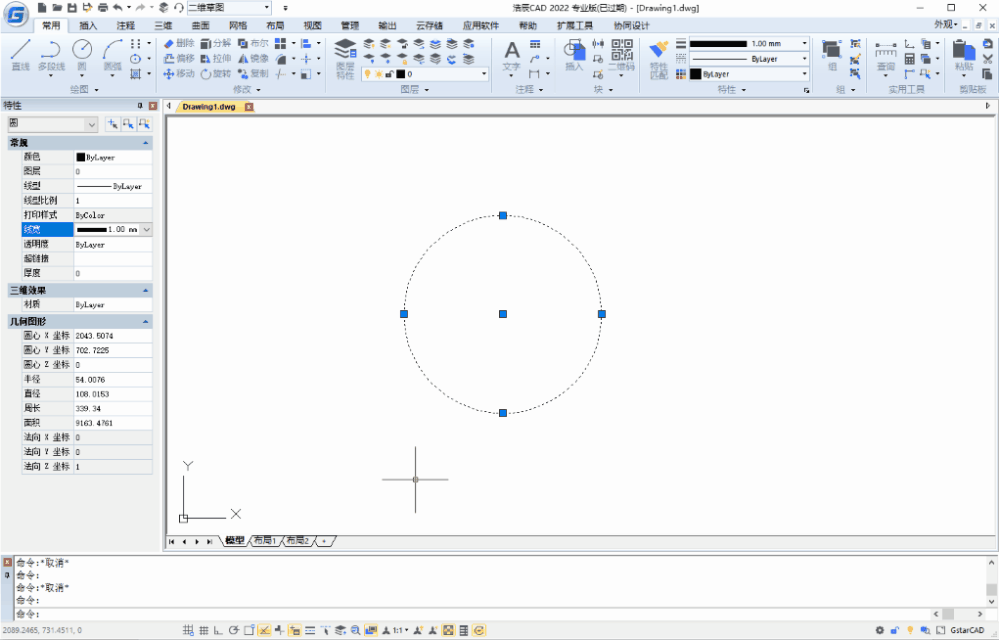Click the print icon in quick access toolbar
999x640 pixels.
103,8
